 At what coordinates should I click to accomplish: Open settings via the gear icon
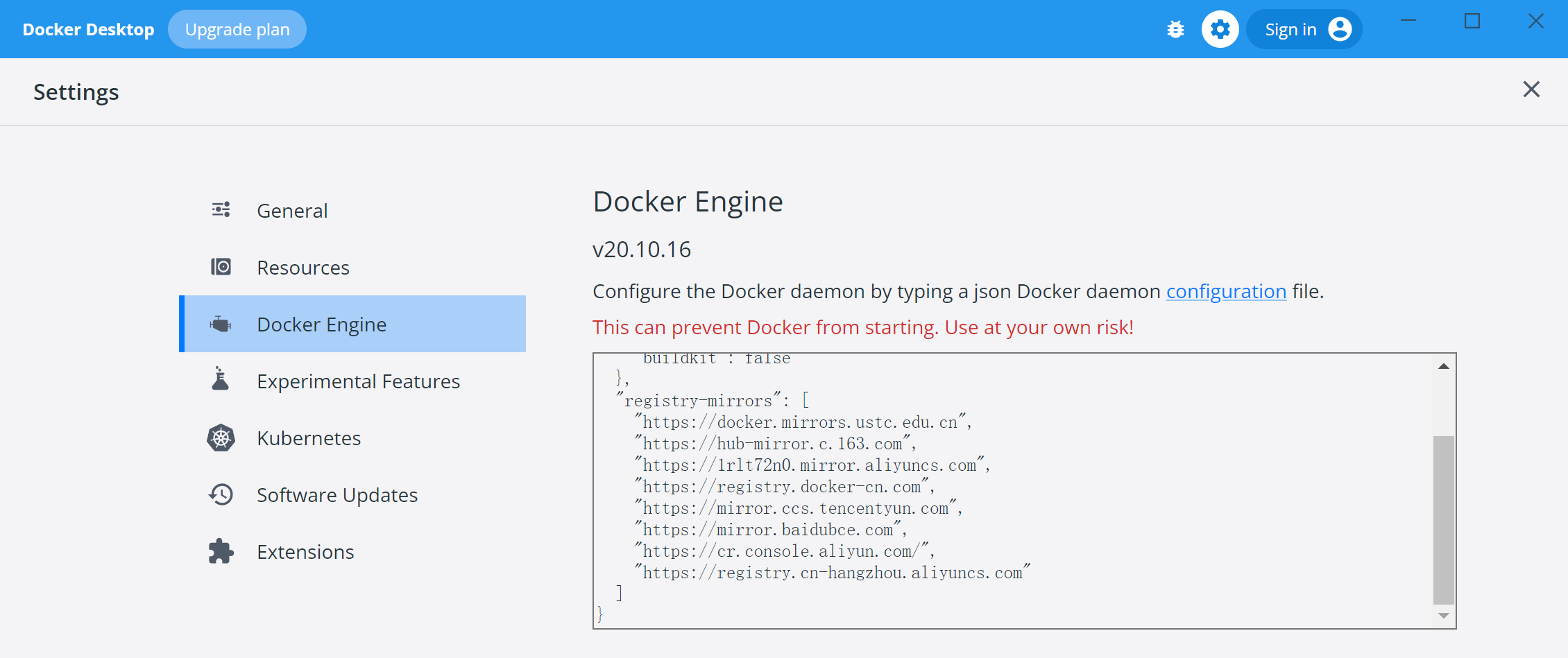click(1220, 29)
